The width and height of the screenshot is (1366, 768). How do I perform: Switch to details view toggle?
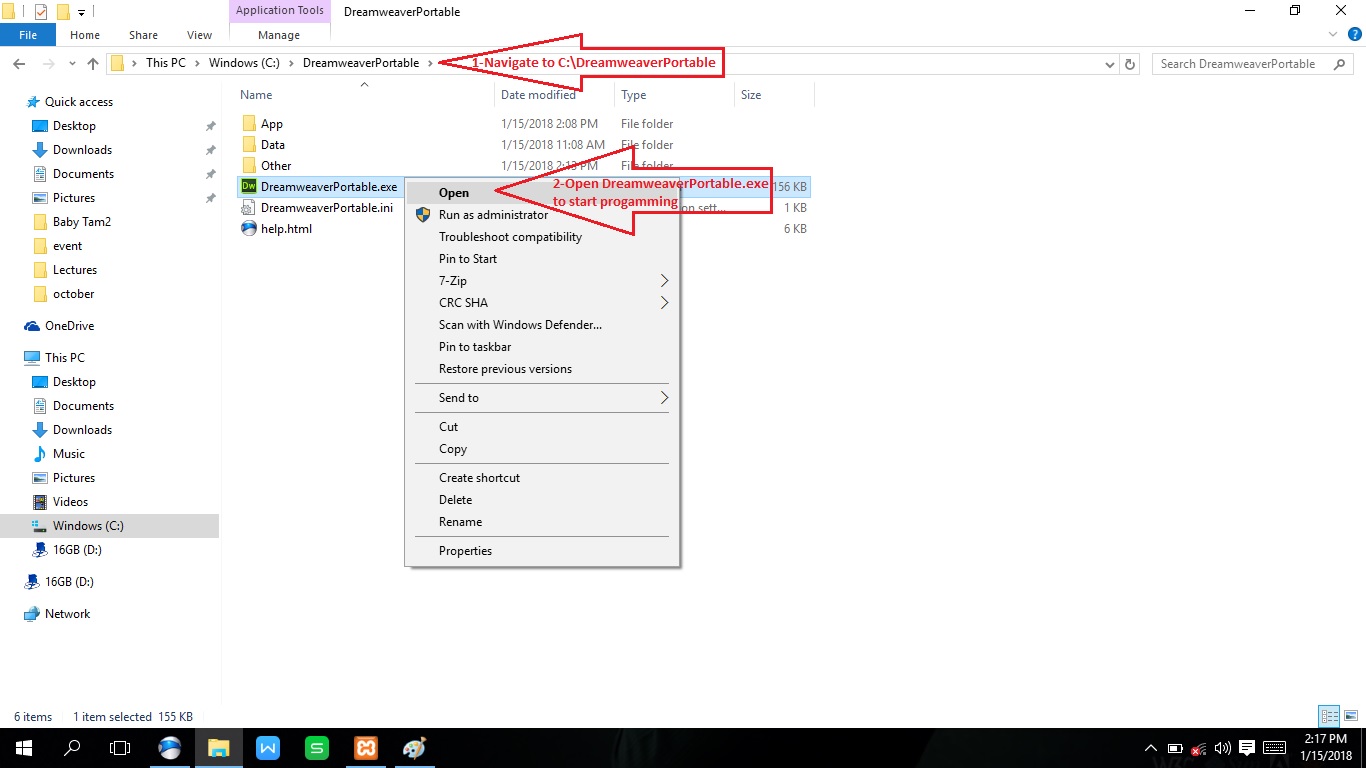1329,716
